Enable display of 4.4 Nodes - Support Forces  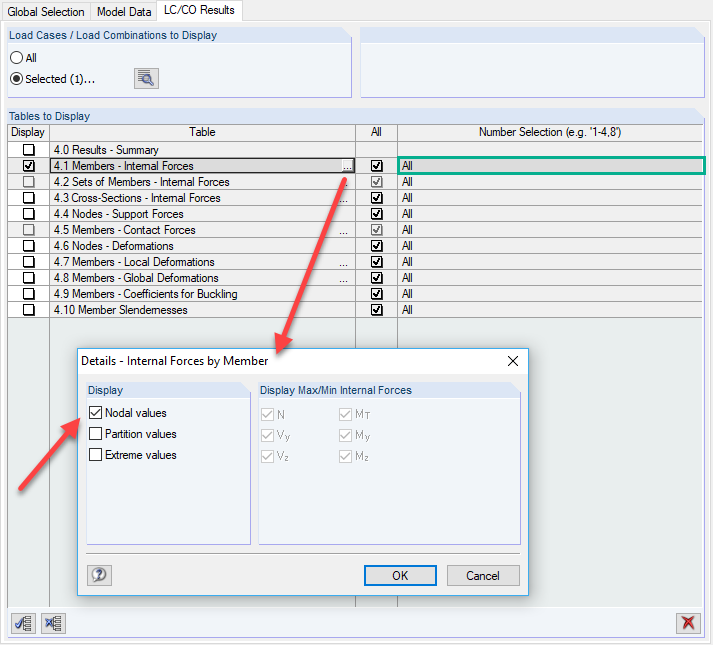point(29,214)
